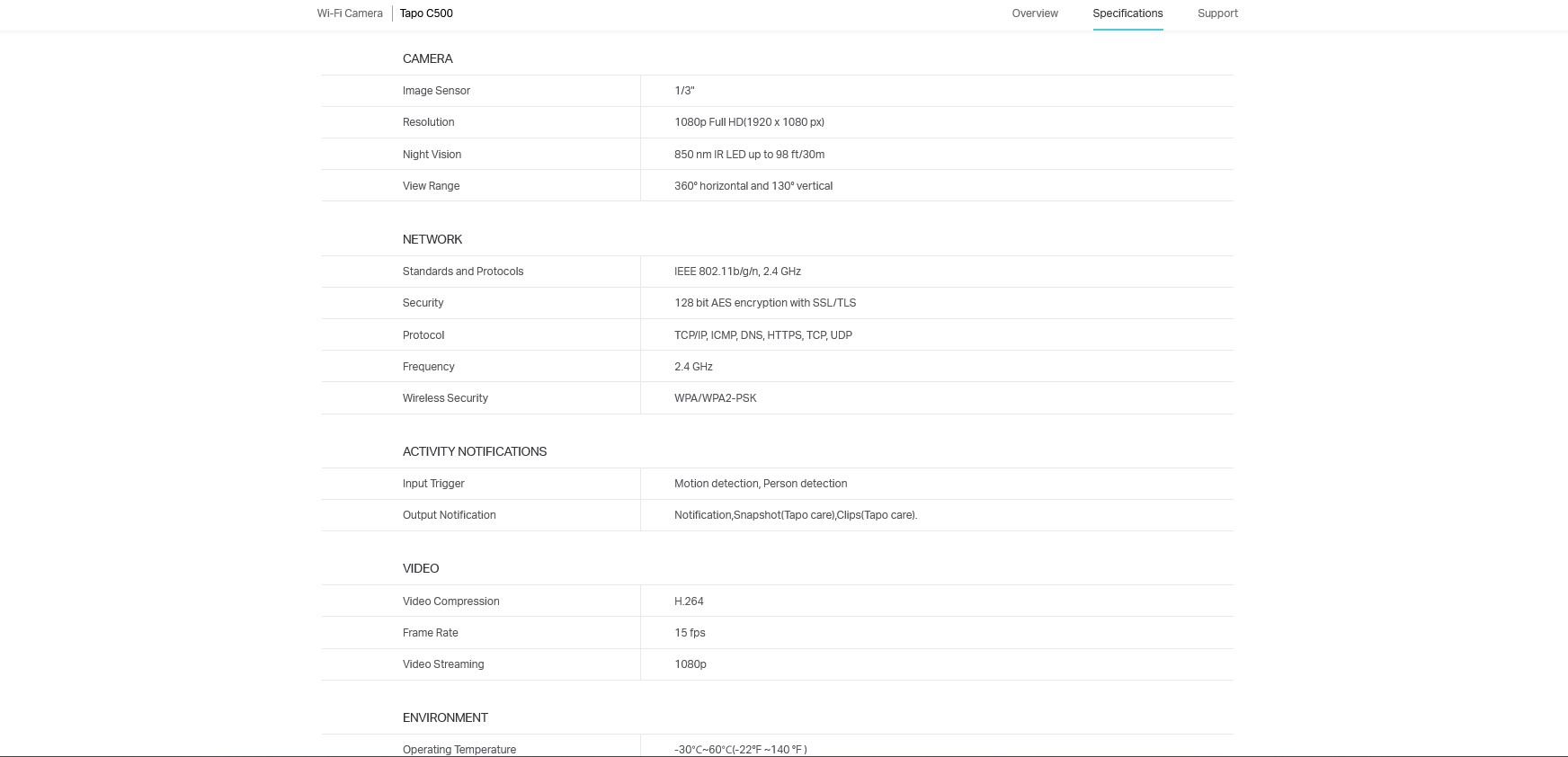Click "850 nm IR LED up to 98 ft/30m"

[749, 155]
